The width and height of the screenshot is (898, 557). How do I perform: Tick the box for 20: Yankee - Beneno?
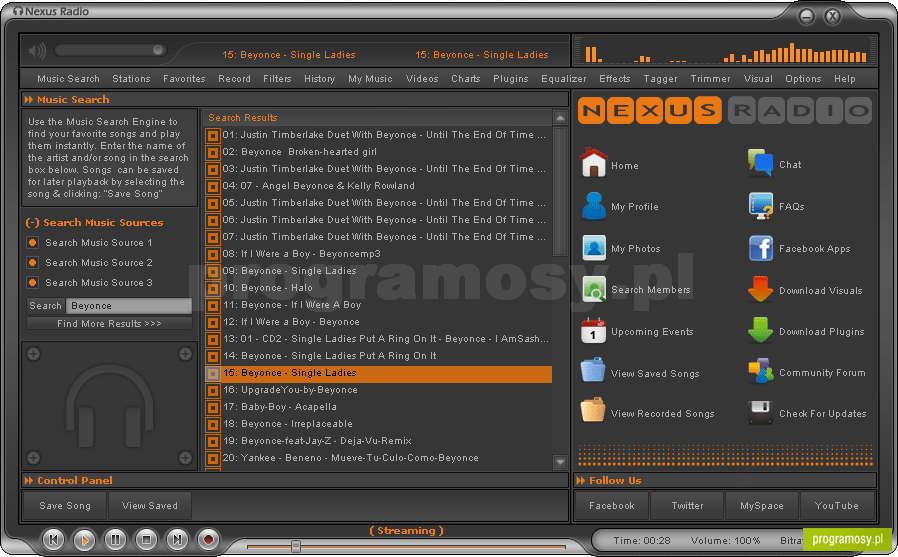pos(212,458)
